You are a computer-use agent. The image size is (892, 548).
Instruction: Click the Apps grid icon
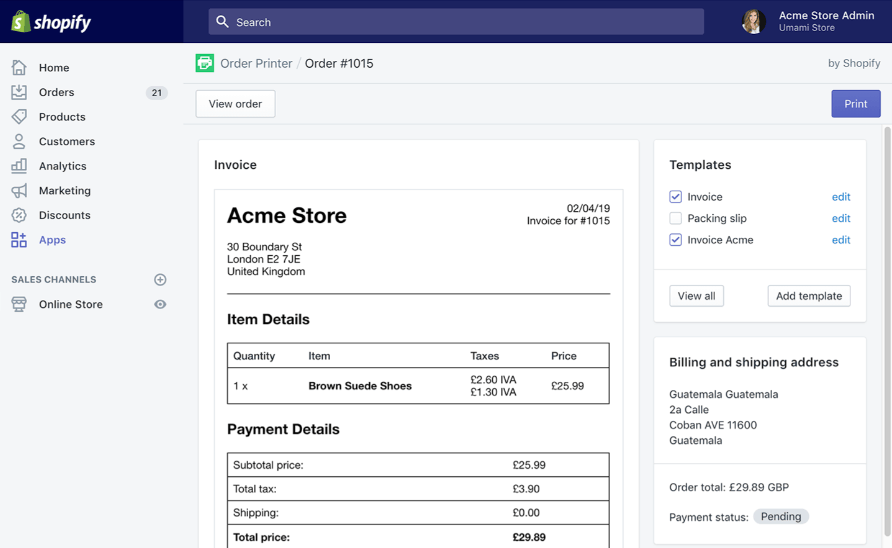click(19, 240)
